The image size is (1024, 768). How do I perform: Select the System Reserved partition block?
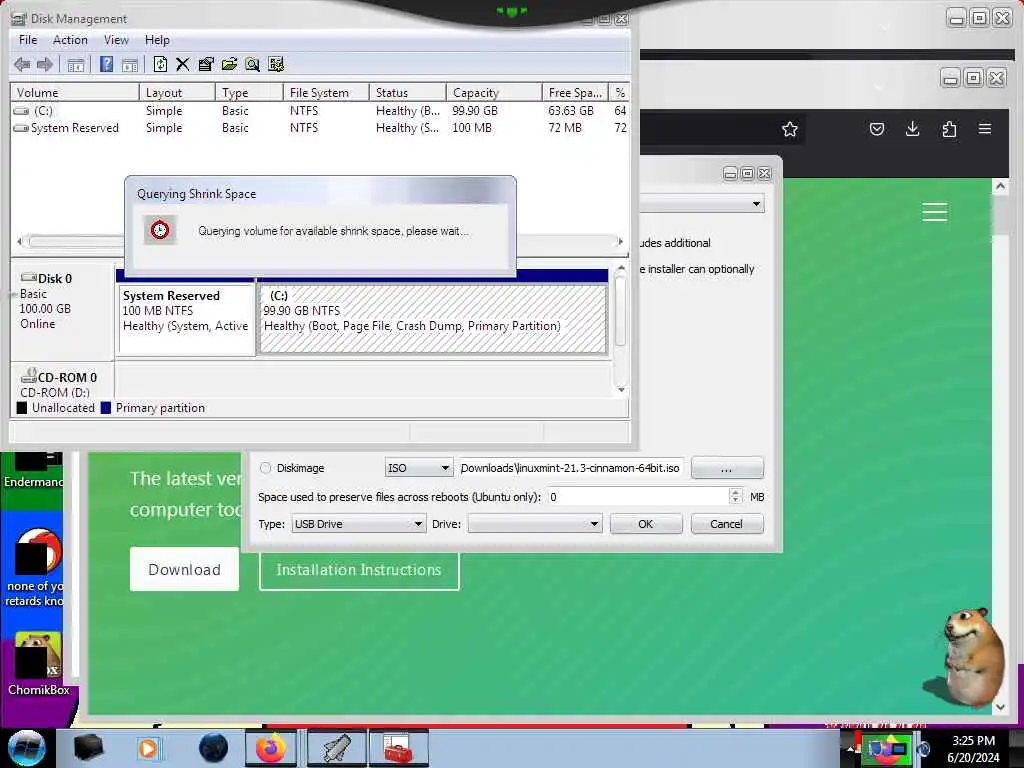(x=186, y=319)
